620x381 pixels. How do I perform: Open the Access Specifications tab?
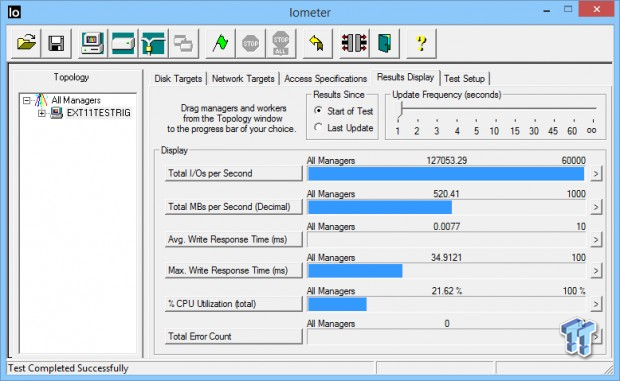(325, 79)
